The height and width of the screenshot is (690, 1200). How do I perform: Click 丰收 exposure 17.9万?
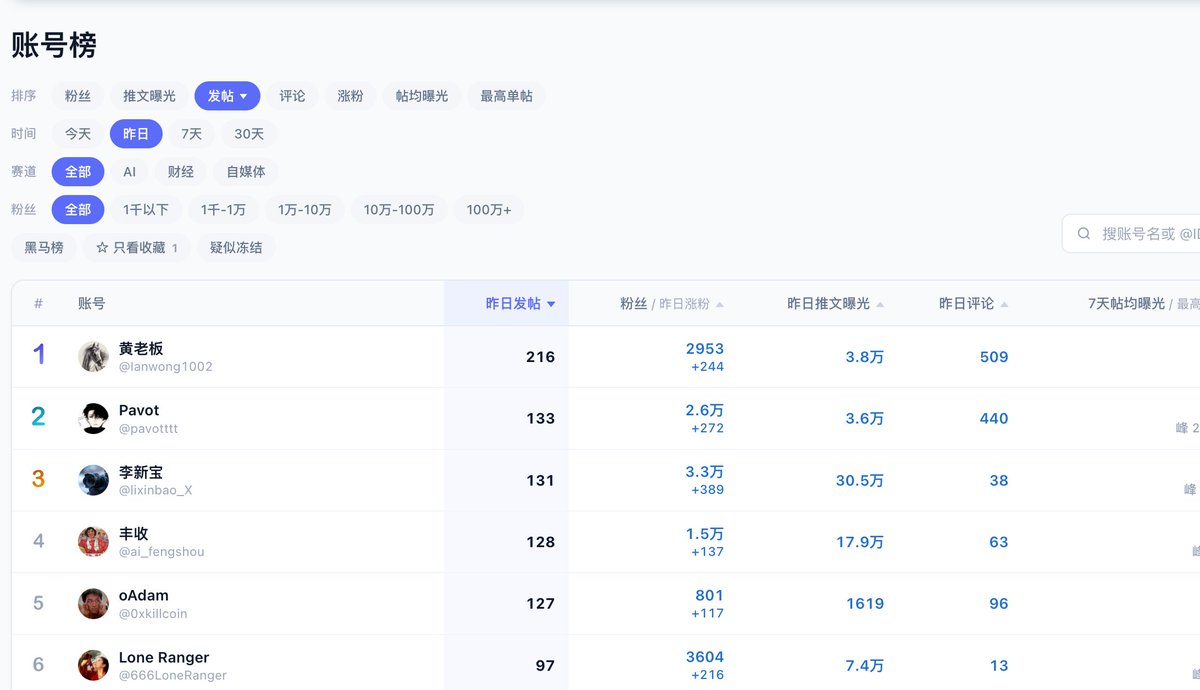tap(860, 542)
